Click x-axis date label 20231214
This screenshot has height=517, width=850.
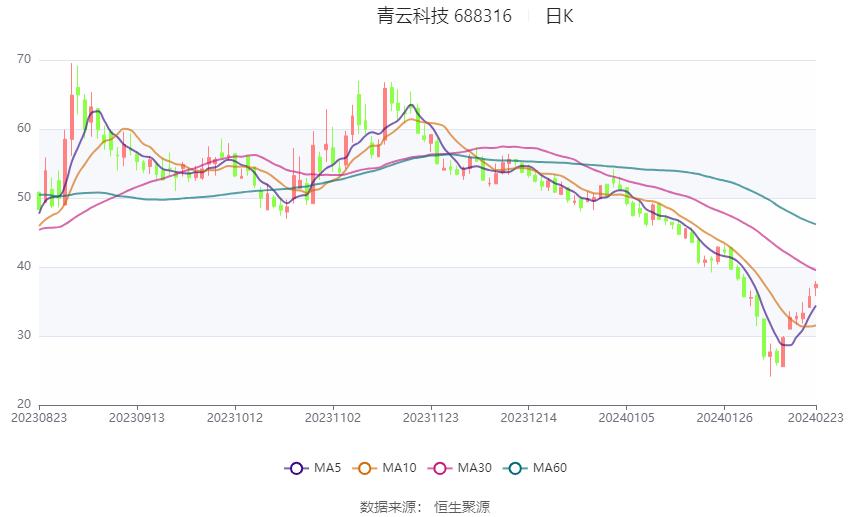click(529, 418)
